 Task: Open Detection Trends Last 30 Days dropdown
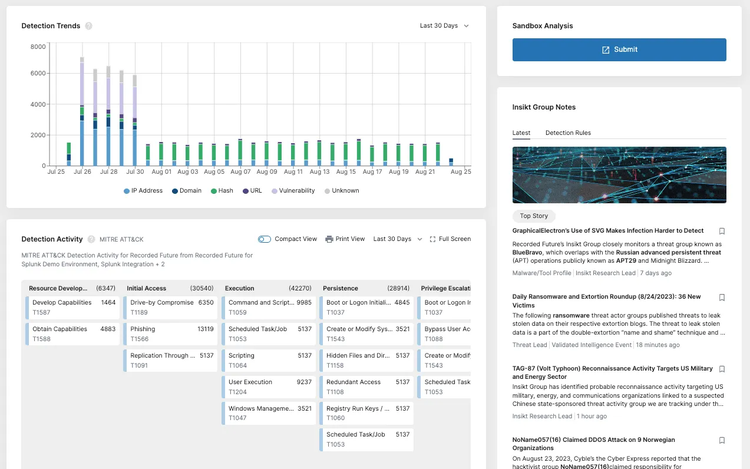tap(444, 26)
